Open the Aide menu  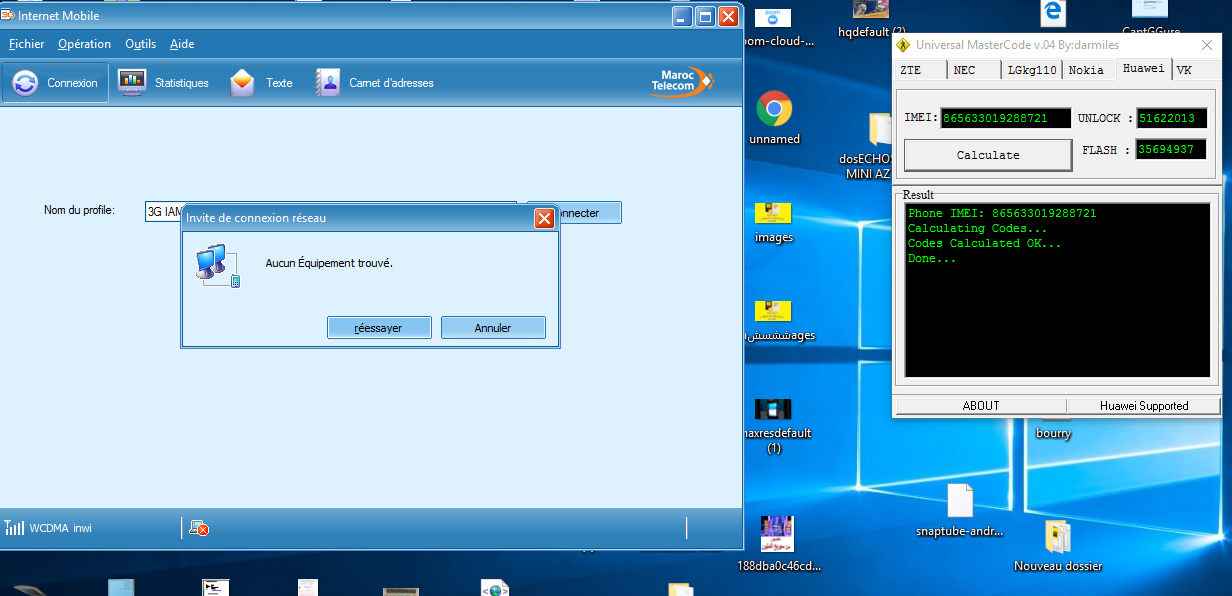point(182,44)
